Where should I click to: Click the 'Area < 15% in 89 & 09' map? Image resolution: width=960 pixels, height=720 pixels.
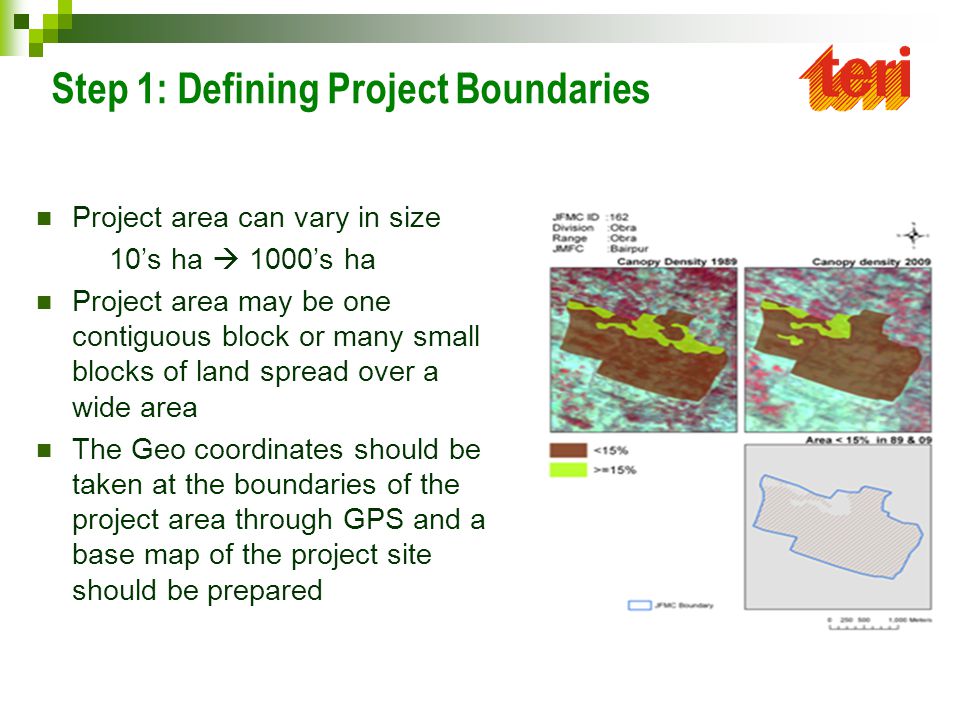click(x=838, y=527)
